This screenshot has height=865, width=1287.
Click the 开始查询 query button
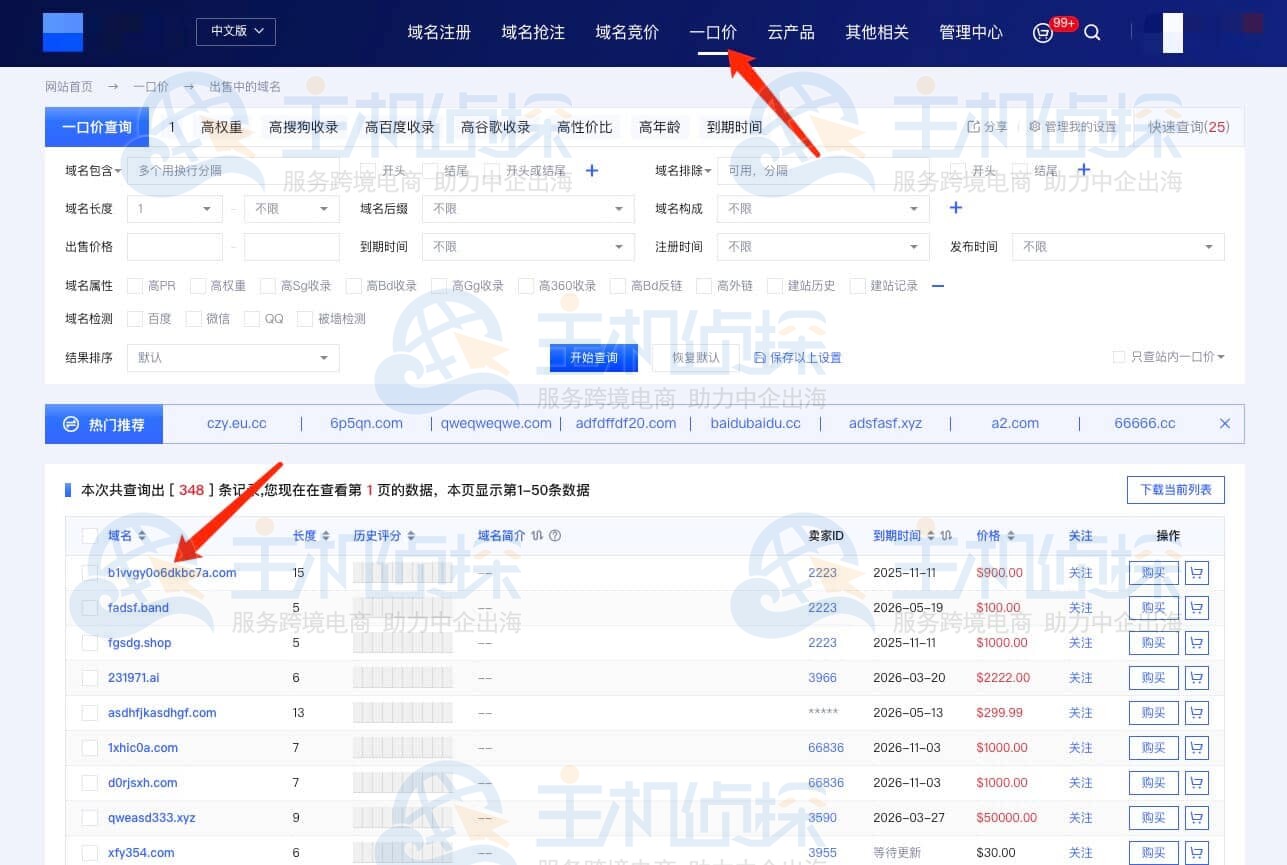click(592, 357)
